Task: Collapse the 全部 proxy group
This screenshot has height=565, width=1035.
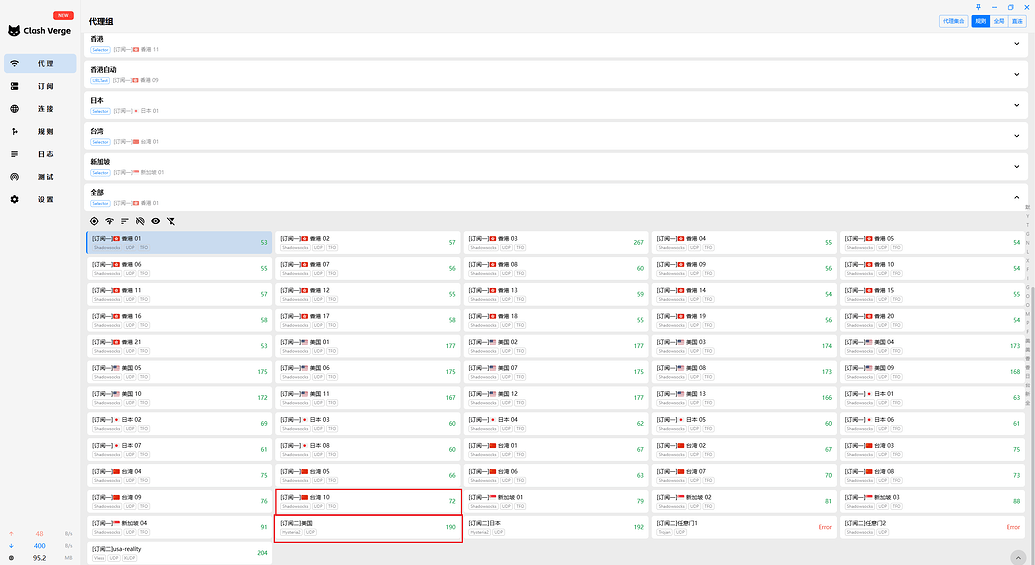Action: click(x=1017, y=197)
